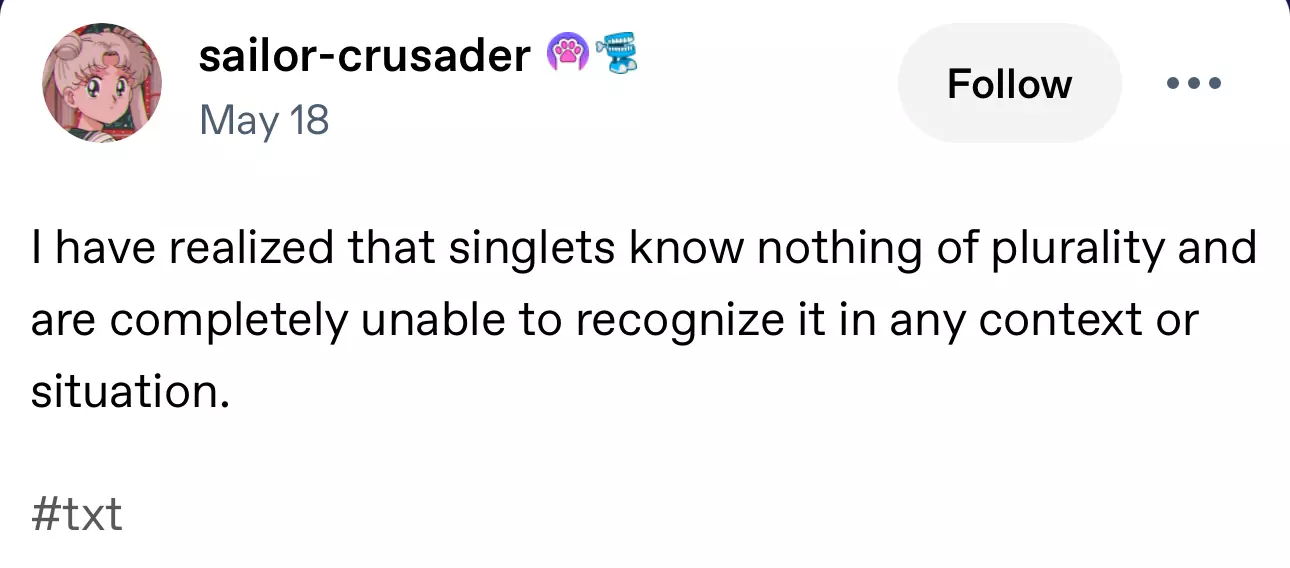This screenshot has width=1290, height=568.
Task: Open the sailor-crusader blog name link
Action: [x=364, y=56]
